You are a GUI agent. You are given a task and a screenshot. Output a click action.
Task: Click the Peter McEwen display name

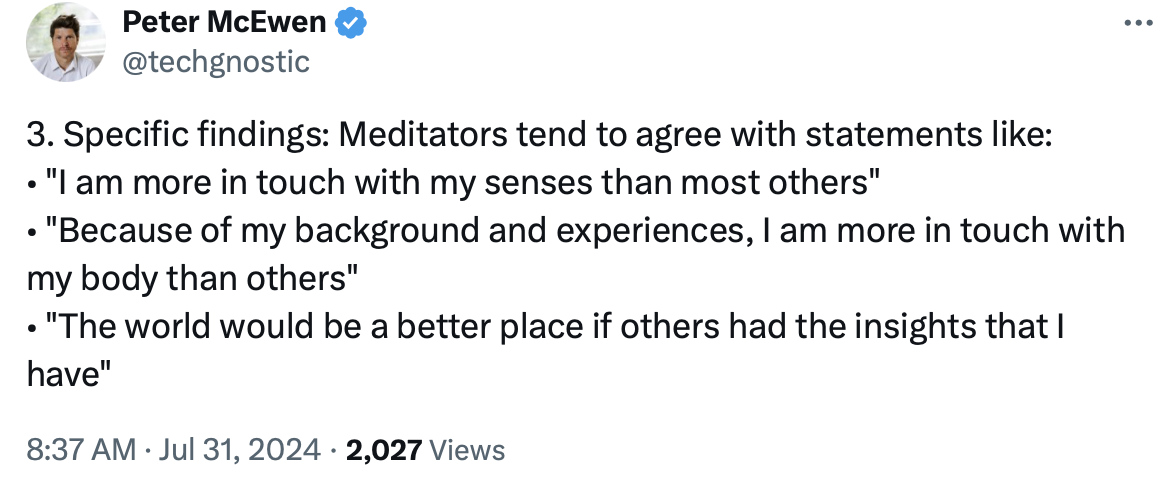click(225, 22)
